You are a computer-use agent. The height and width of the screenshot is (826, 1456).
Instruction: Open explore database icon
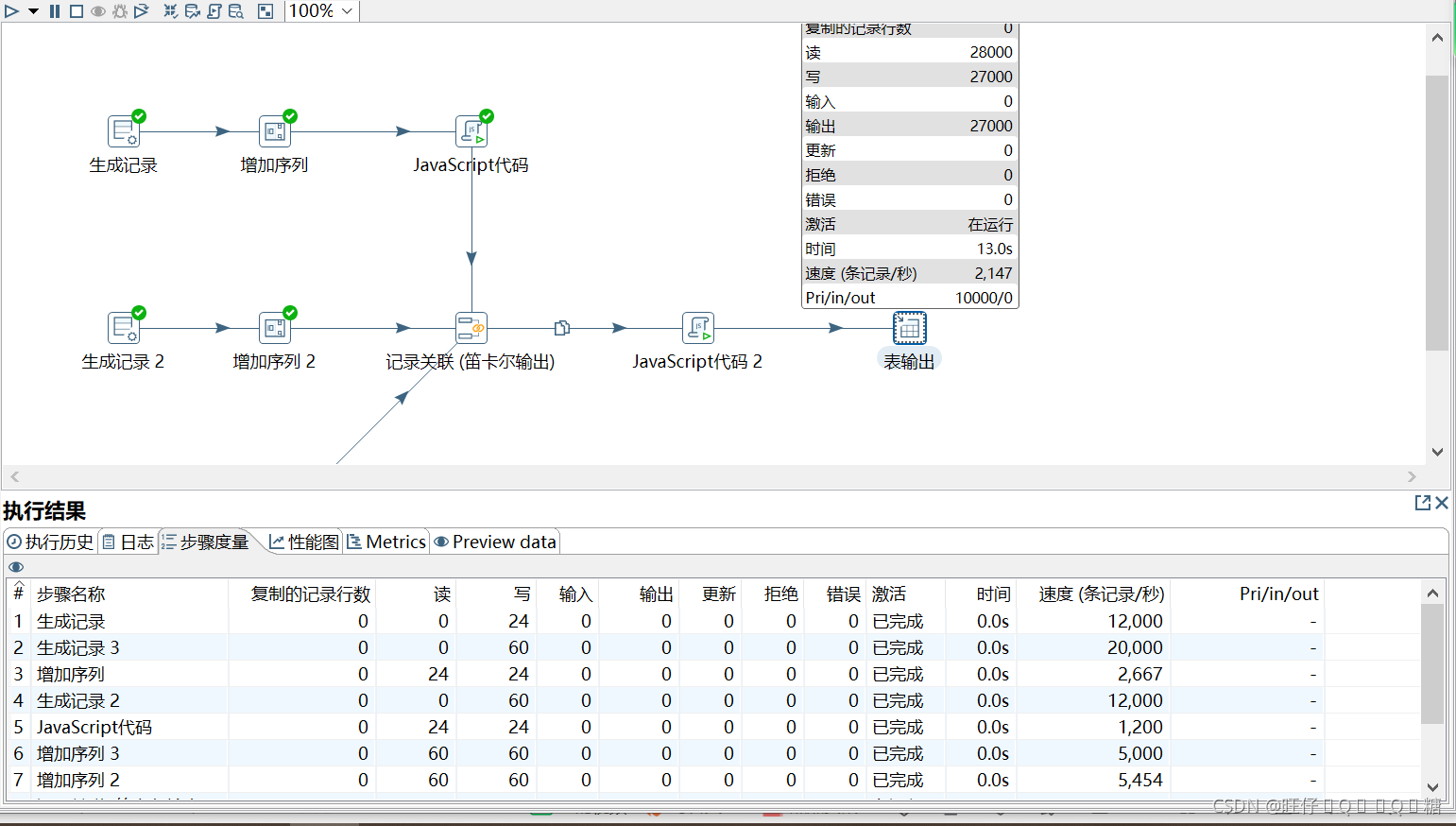236,11
